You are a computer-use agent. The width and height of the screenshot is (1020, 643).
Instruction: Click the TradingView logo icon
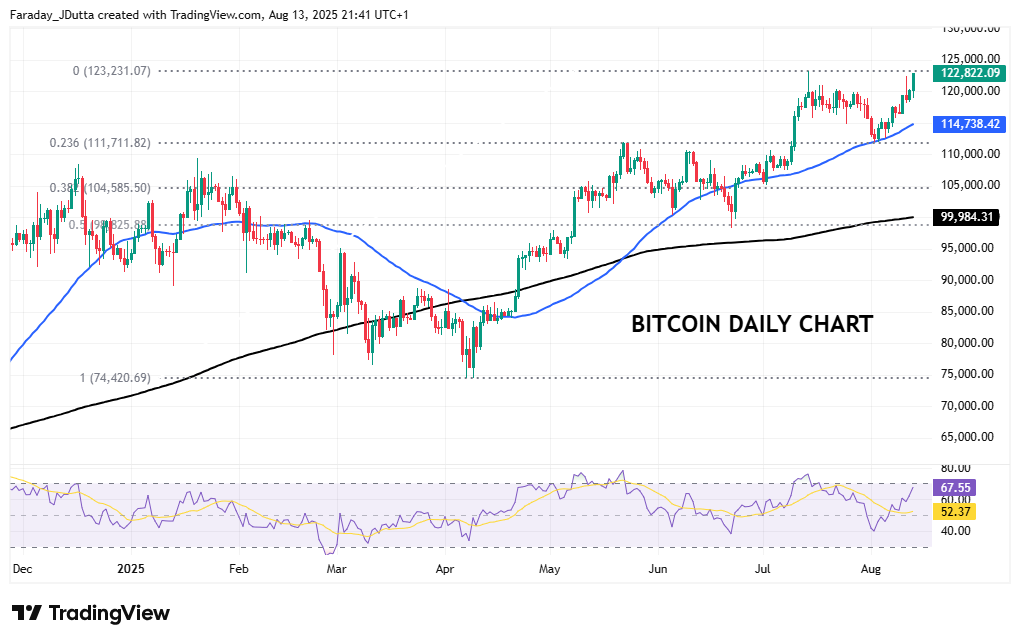tap(26, 613)
